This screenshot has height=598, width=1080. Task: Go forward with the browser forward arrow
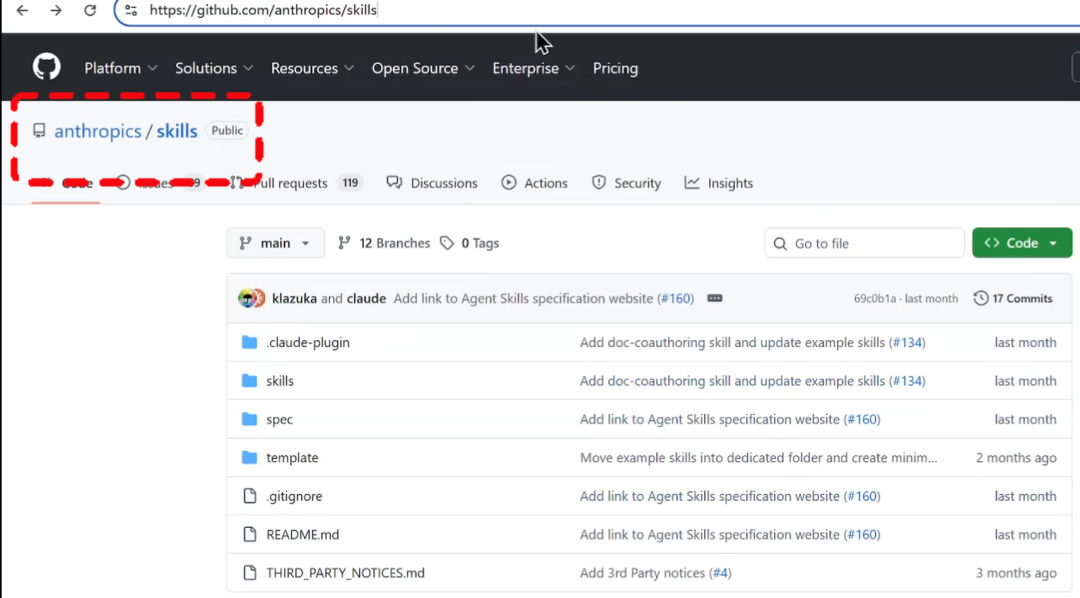pyautogui.click(x=56, y=10)
